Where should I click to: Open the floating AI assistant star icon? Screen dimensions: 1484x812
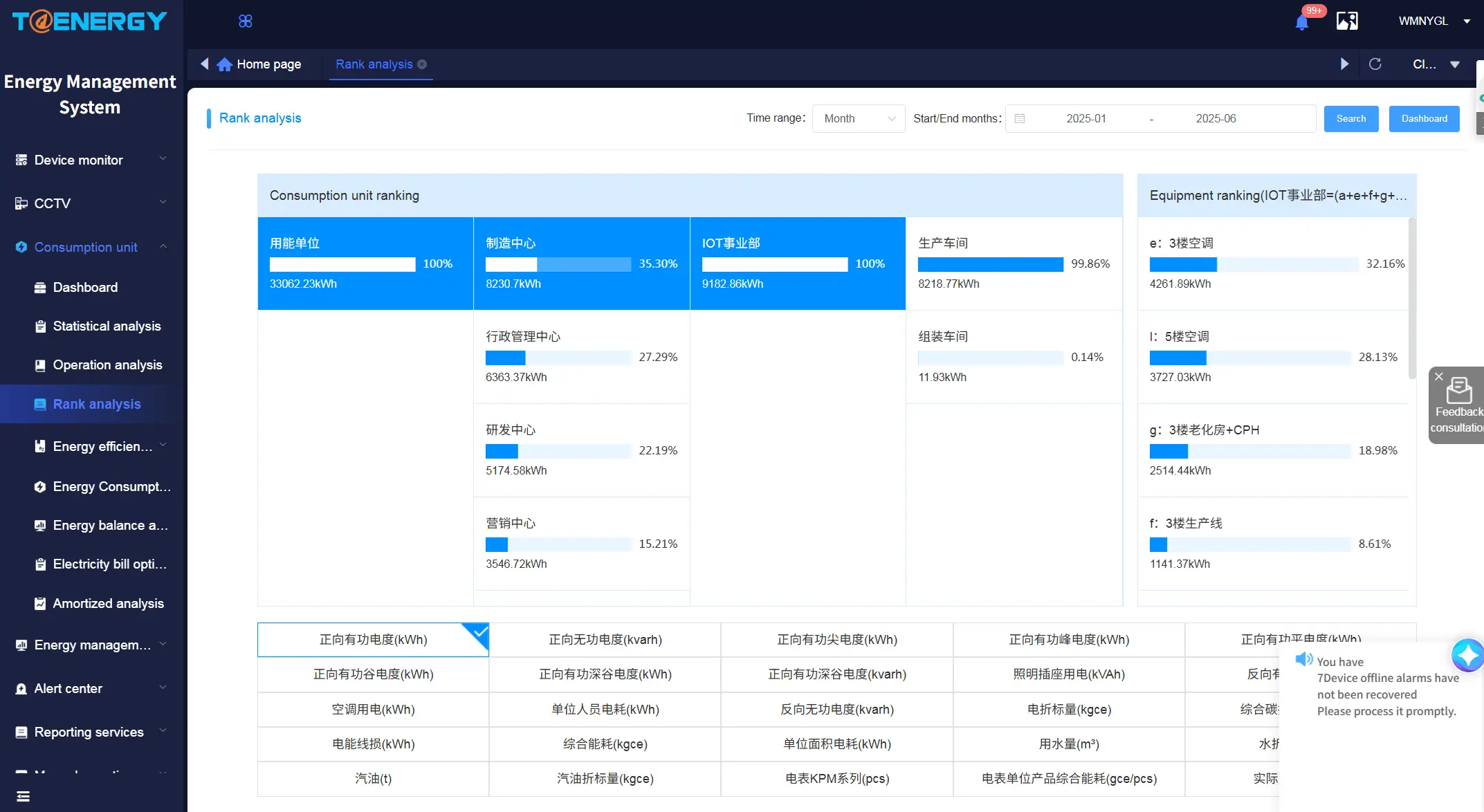click(x=1467, y=655)
